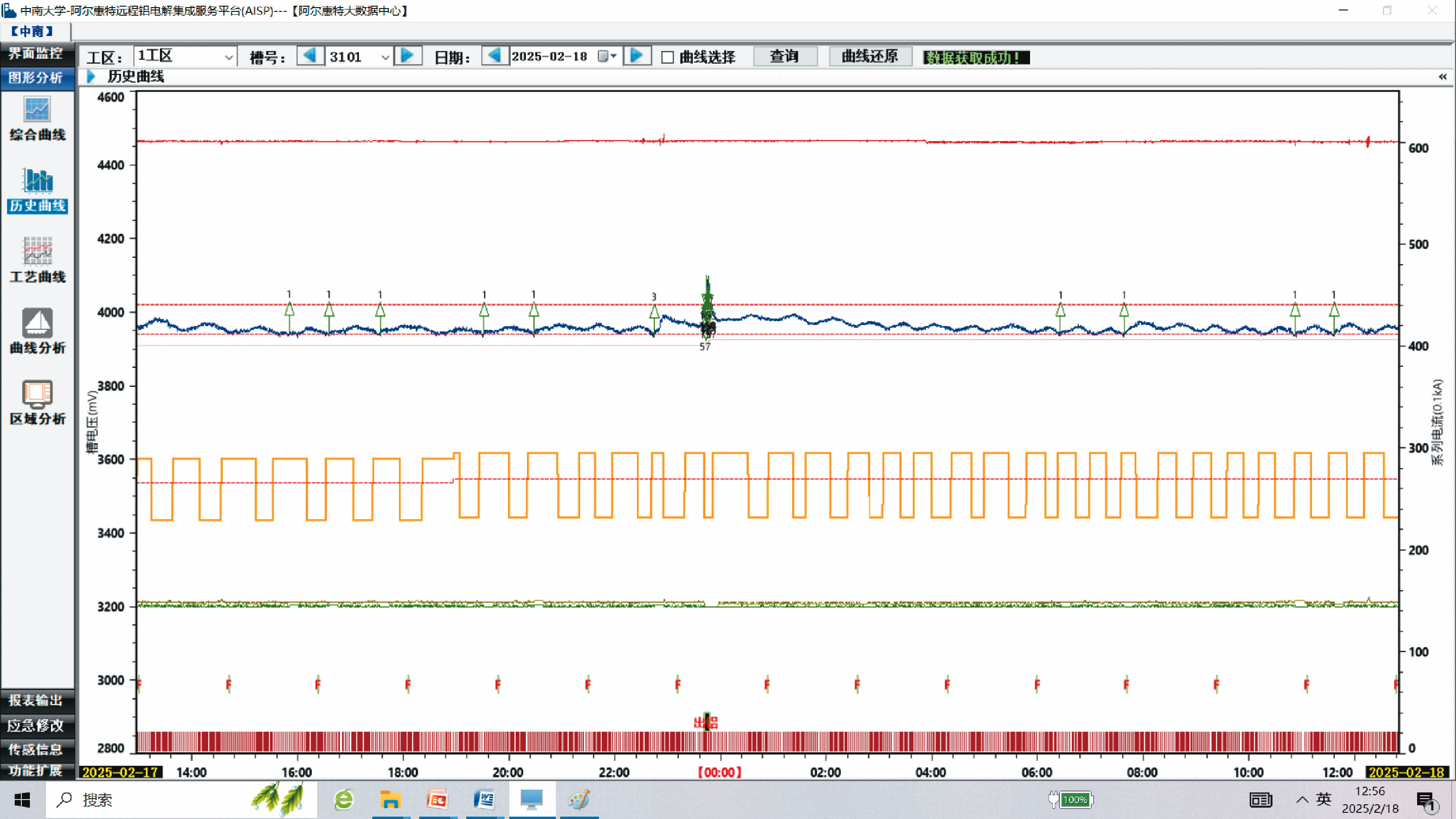Toggle the 曲线选择 checkbox

(x=667, y=57)
